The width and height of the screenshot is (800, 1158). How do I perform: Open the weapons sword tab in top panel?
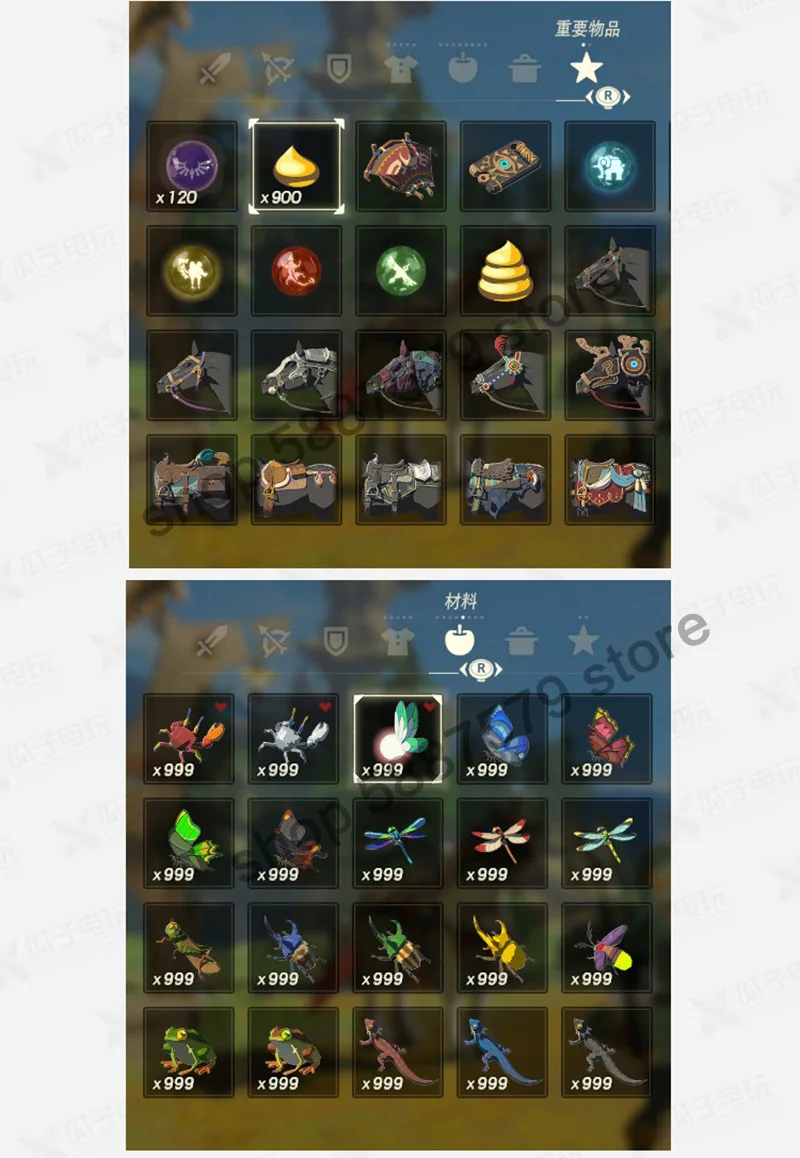coord(214,69)
